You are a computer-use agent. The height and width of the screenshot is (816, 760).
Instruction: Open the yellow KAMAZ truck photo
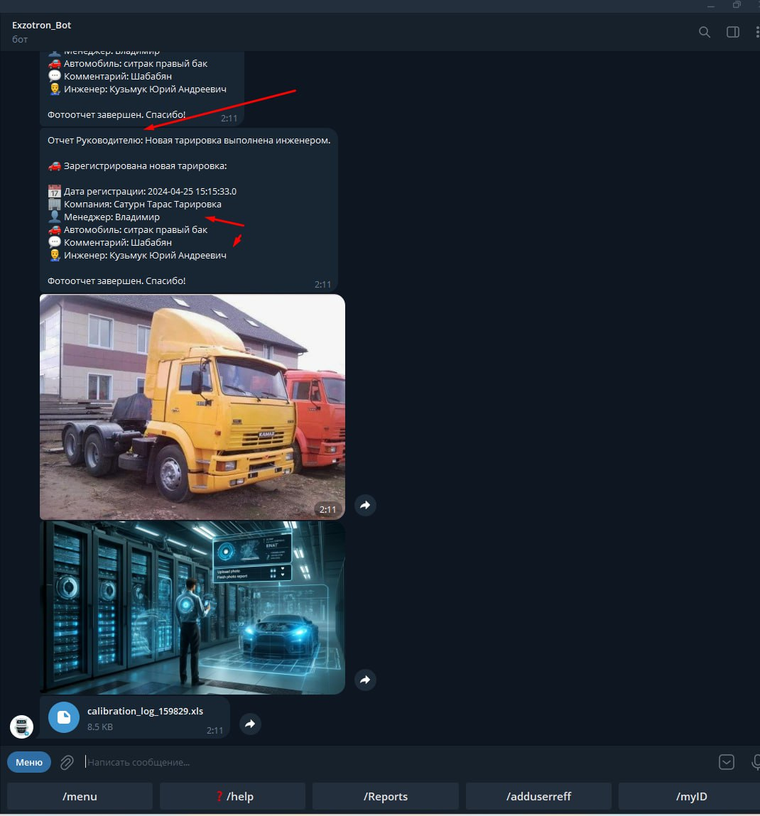(x=193, y=407)
